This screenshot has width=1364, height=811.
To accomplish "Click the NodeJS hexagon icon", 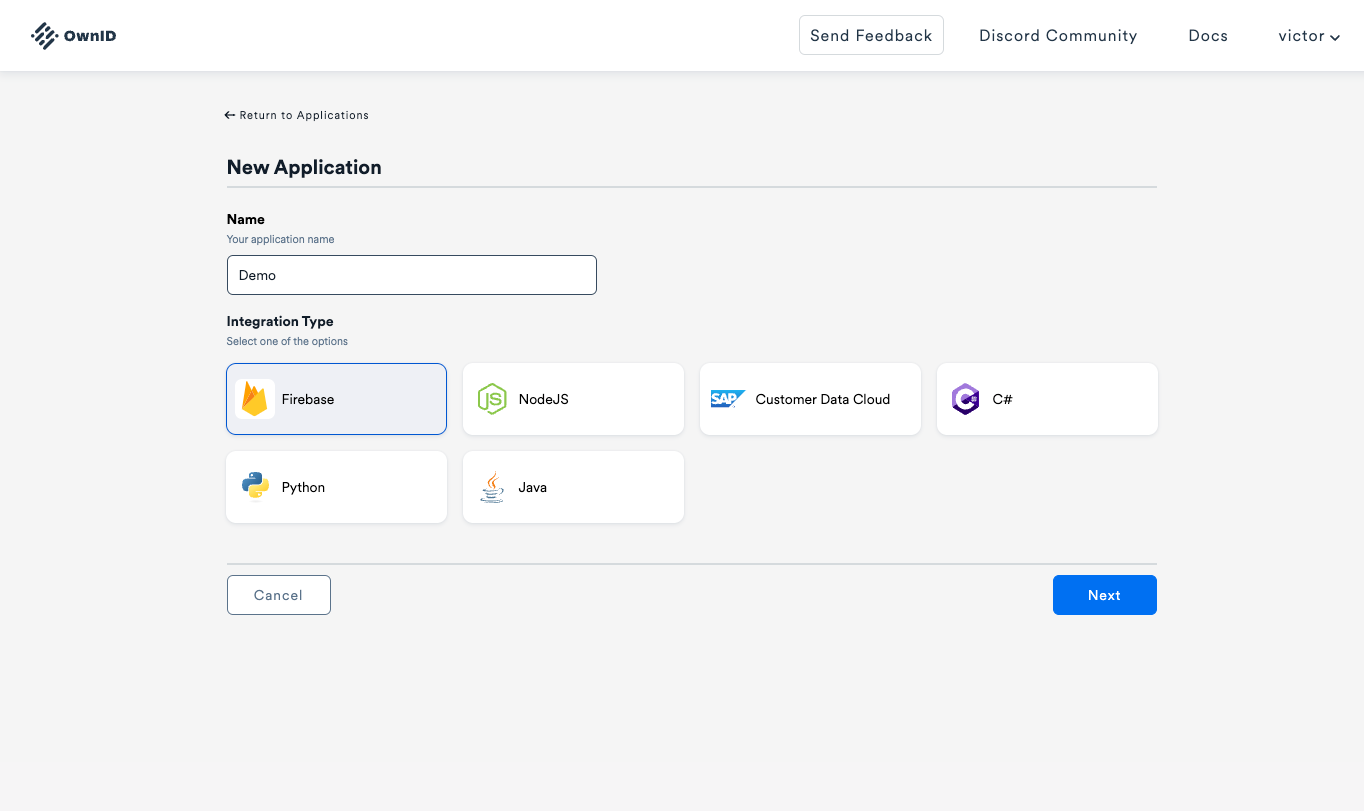I will [492, 399].
